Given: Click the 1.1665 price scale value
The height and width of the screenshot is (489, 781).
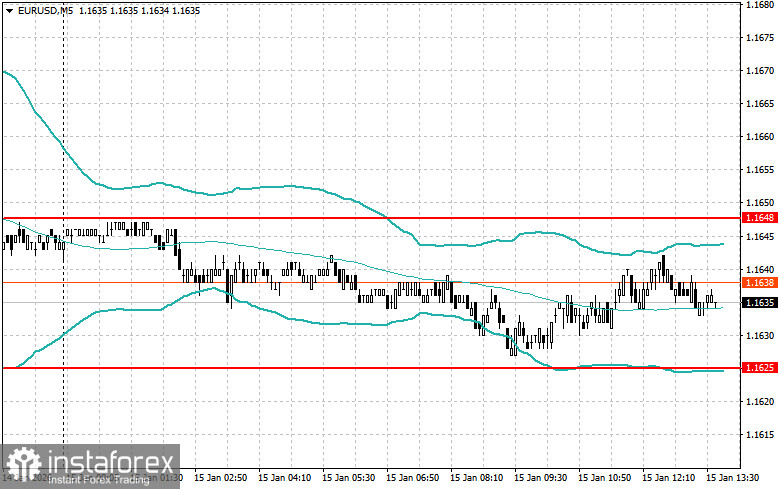Looking at the screenshot, I should point(760,104).
